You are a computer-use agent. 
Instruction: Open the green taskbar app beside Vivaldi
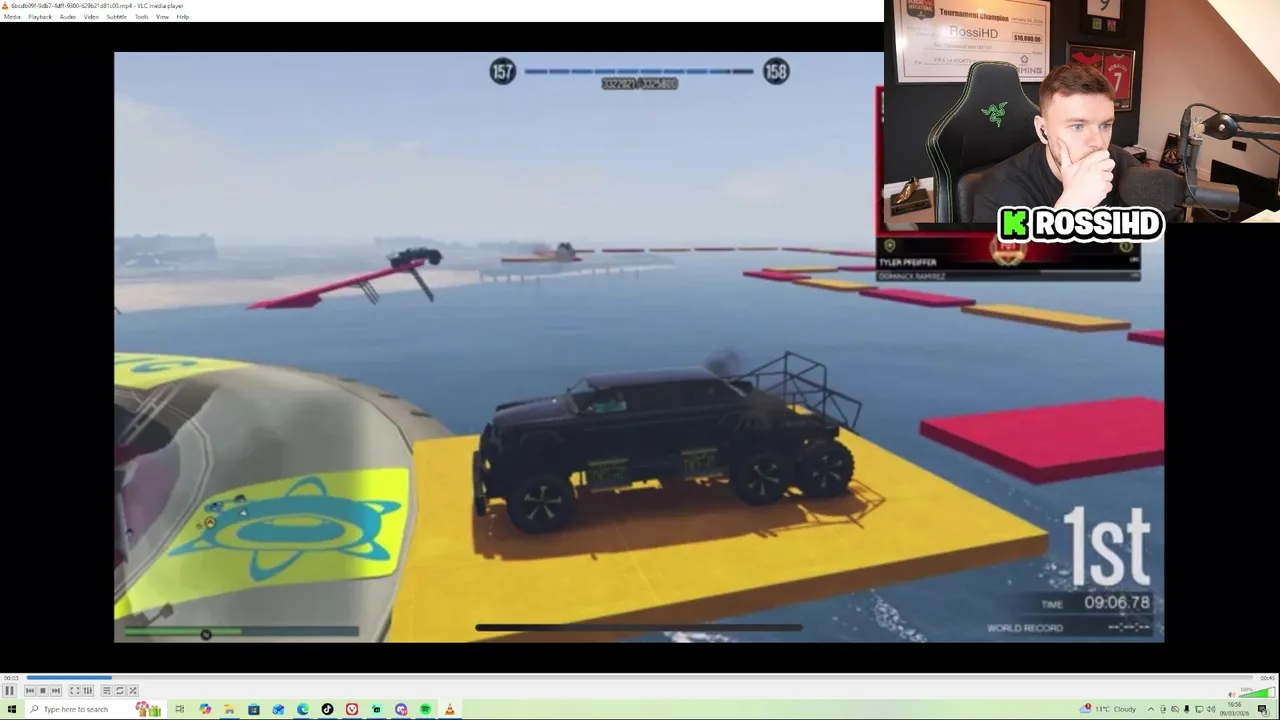tap(376, 709)
